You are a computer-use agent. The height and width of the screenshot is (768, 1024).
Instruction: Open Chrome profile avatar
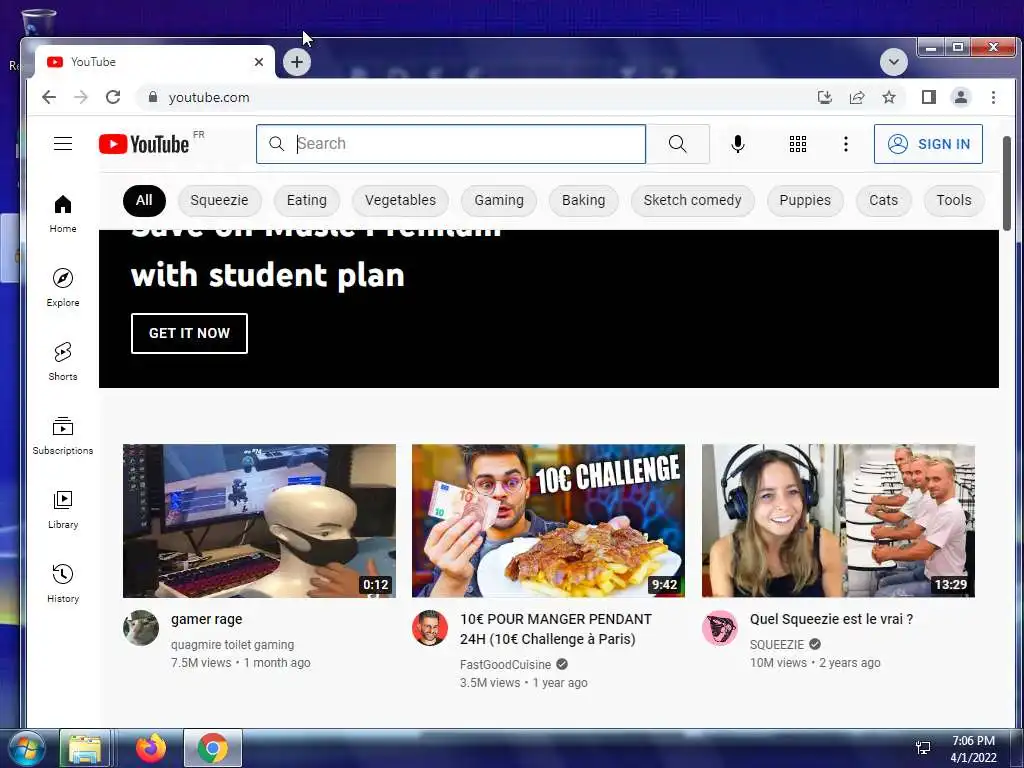pyautogui.click(x=961, y=97)
